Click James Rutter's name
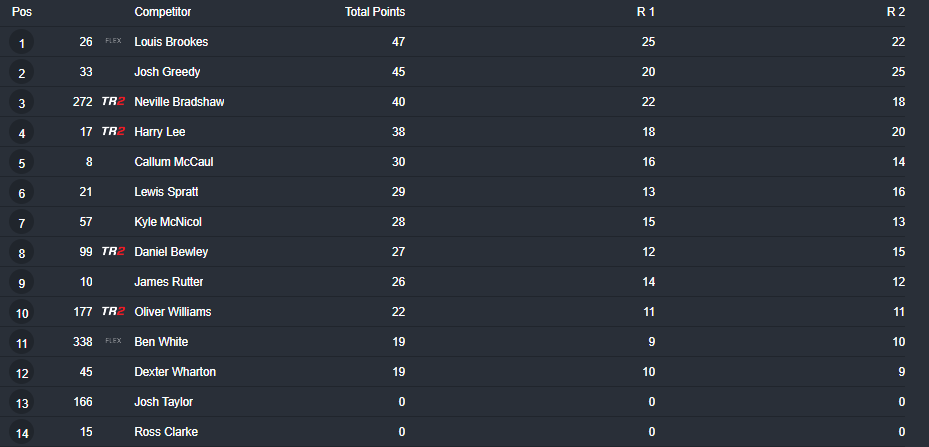The height and width of the screenshot is (447, 929). tap(169, 282)
